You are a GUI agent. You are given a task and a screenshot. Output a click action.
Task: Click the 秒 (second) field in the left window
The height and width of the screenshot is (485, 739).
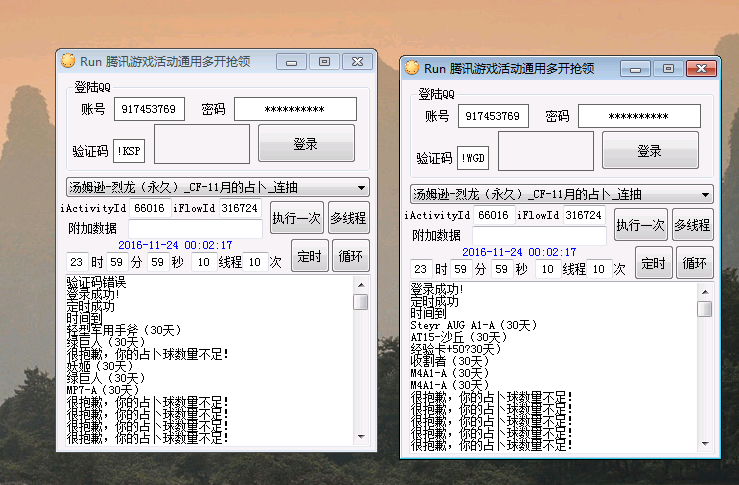pos(158,262)
